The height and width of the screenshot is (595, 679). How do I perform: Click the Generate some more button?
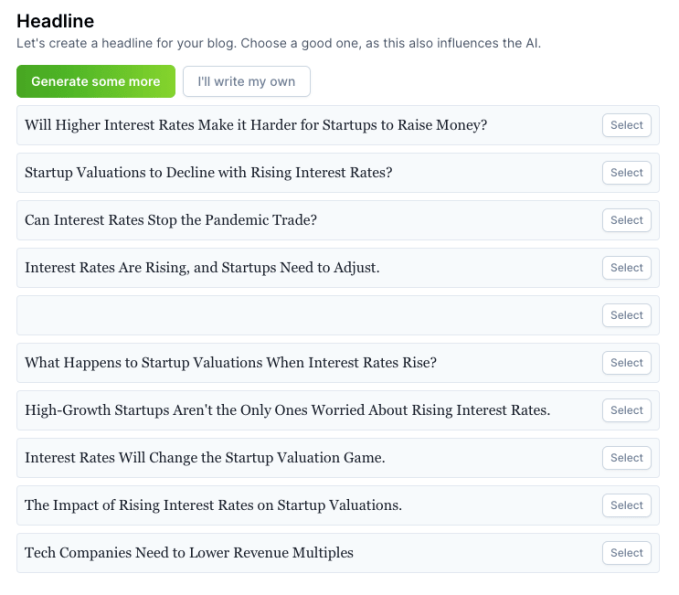point(96,81)
